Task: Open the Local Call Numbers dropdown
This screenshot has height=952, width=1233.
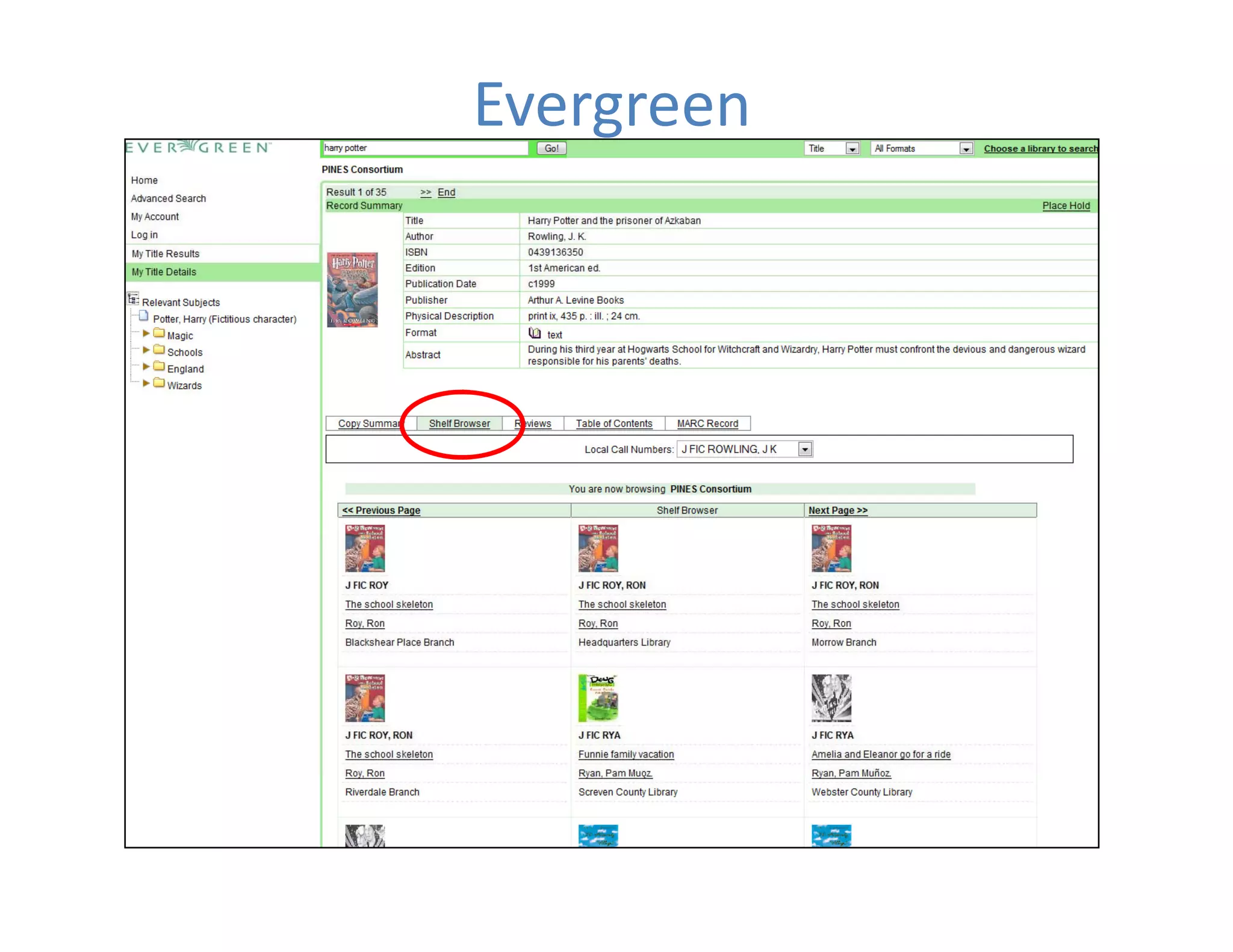Action: [805, 450]
